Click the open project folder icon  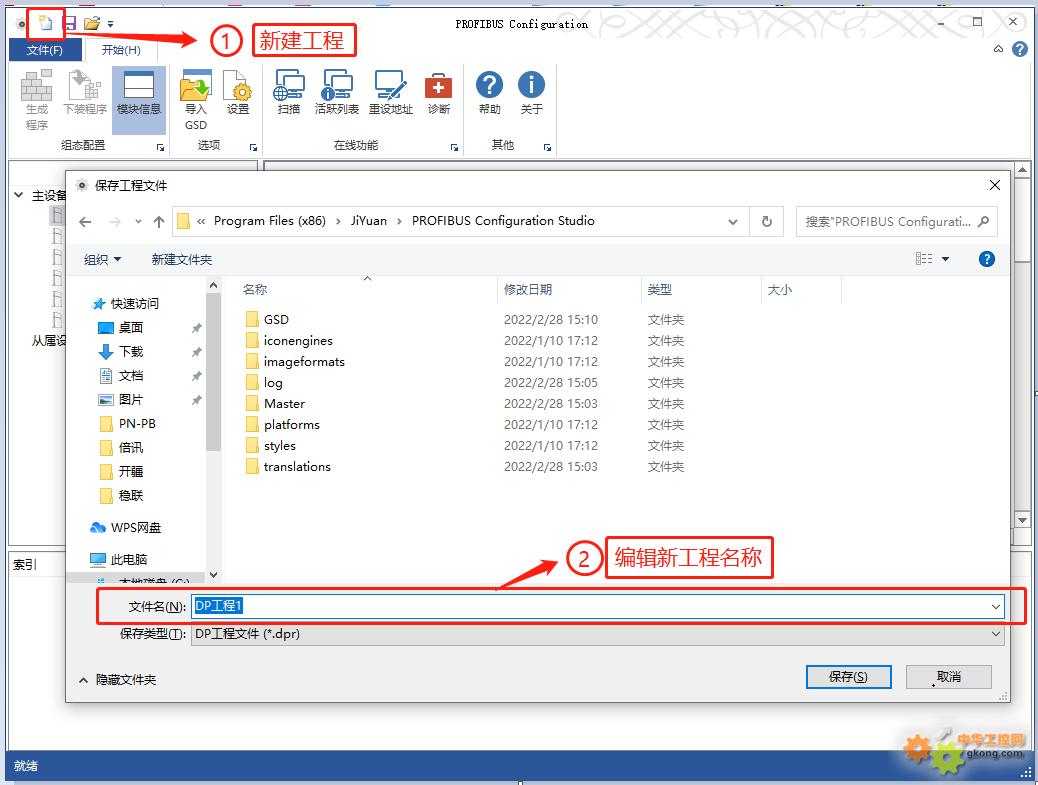[x=92, y=24]
